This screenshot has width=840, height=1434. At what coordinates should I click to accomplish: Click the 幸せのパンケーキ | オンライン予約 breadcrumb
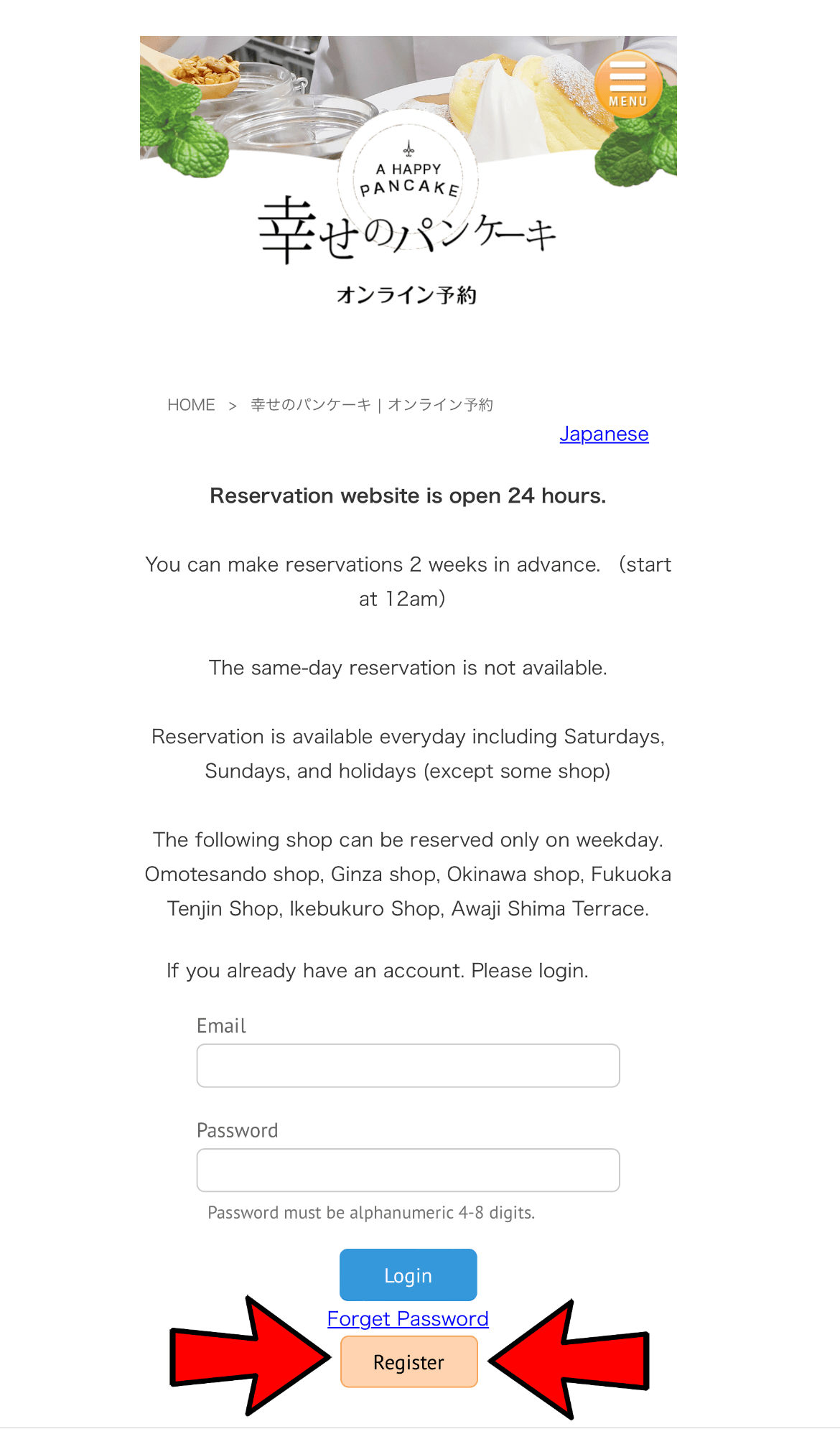[372, 405]
